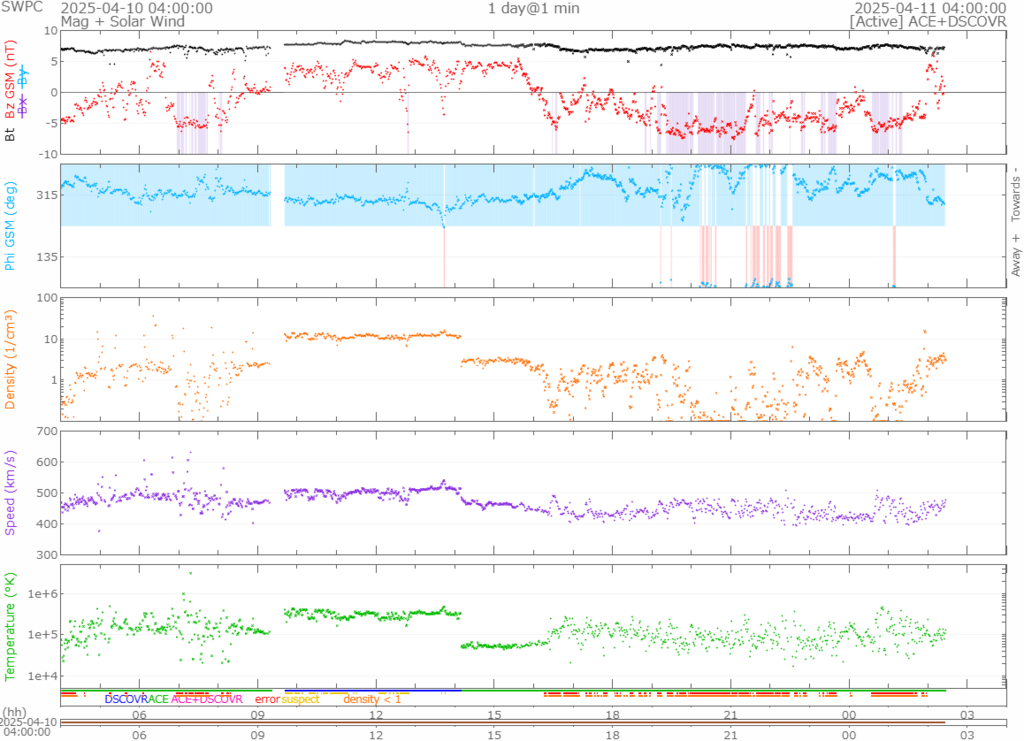This screenshot has width=1024, height=741.
Task: Click the Phi GSM (deg) axis label
Action: coord(11,225)
